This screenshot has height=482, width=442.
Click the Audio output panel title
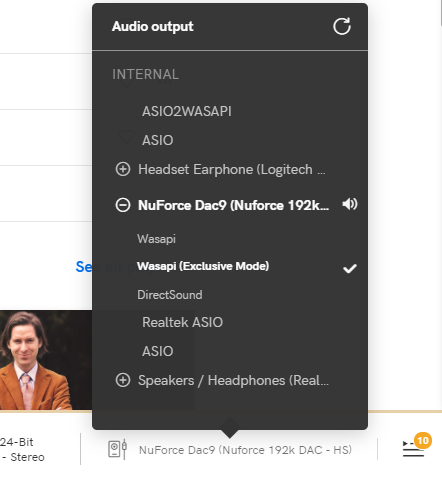(153, 26)
